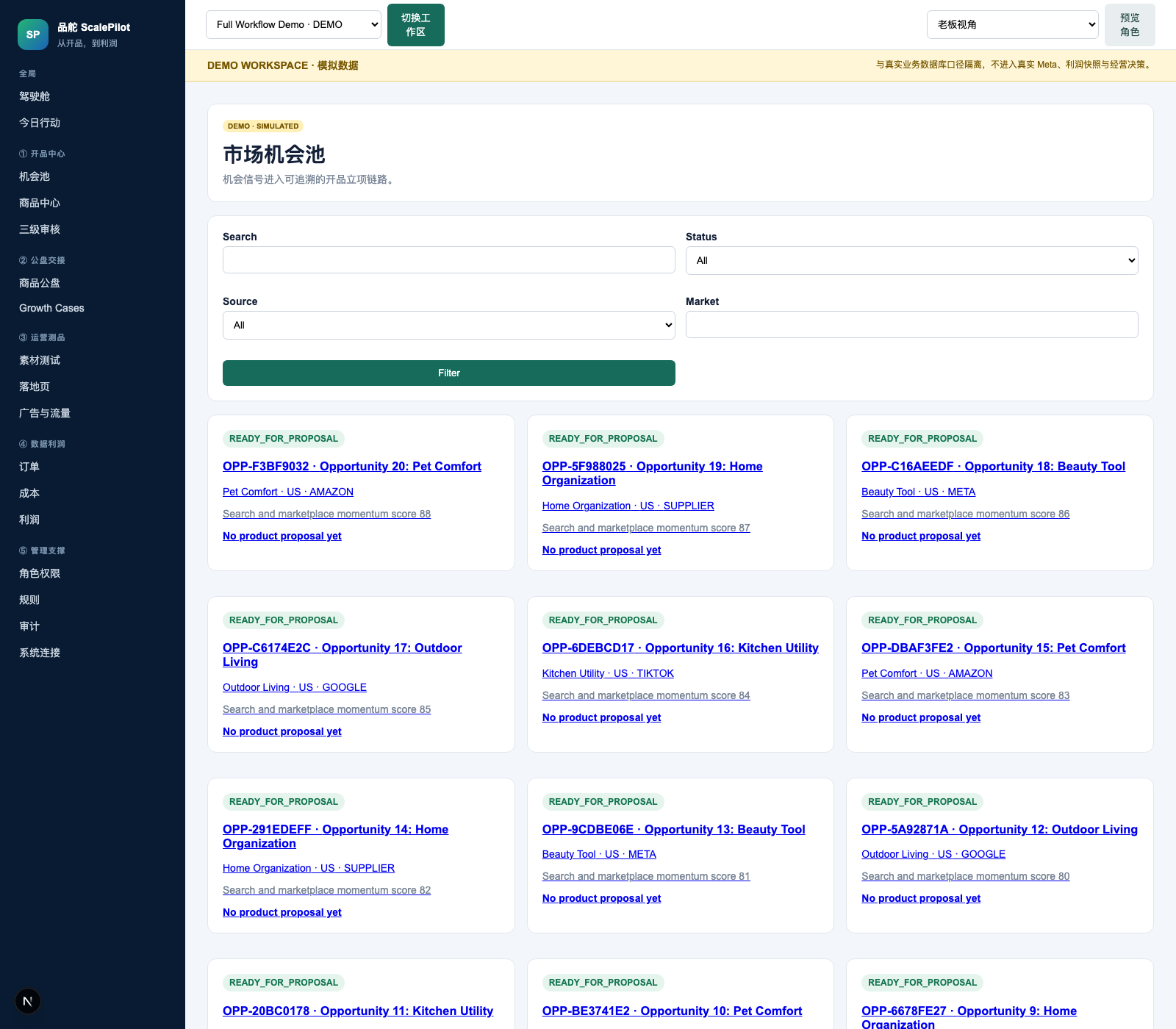Open Growth Cases in the sidebar

pyautogui.click(x=51, y=308)
